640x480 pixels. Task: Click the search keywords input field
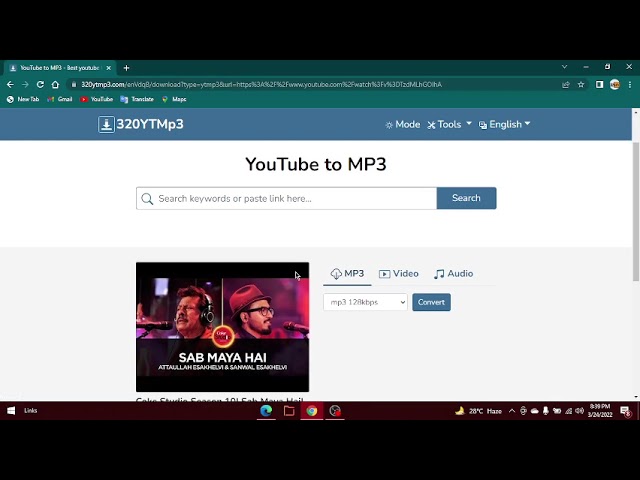click(x=287, y=198)
